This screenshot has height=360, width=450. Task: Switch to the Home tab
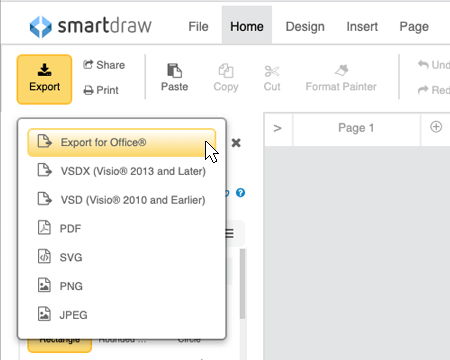click(x=247, y=25)
